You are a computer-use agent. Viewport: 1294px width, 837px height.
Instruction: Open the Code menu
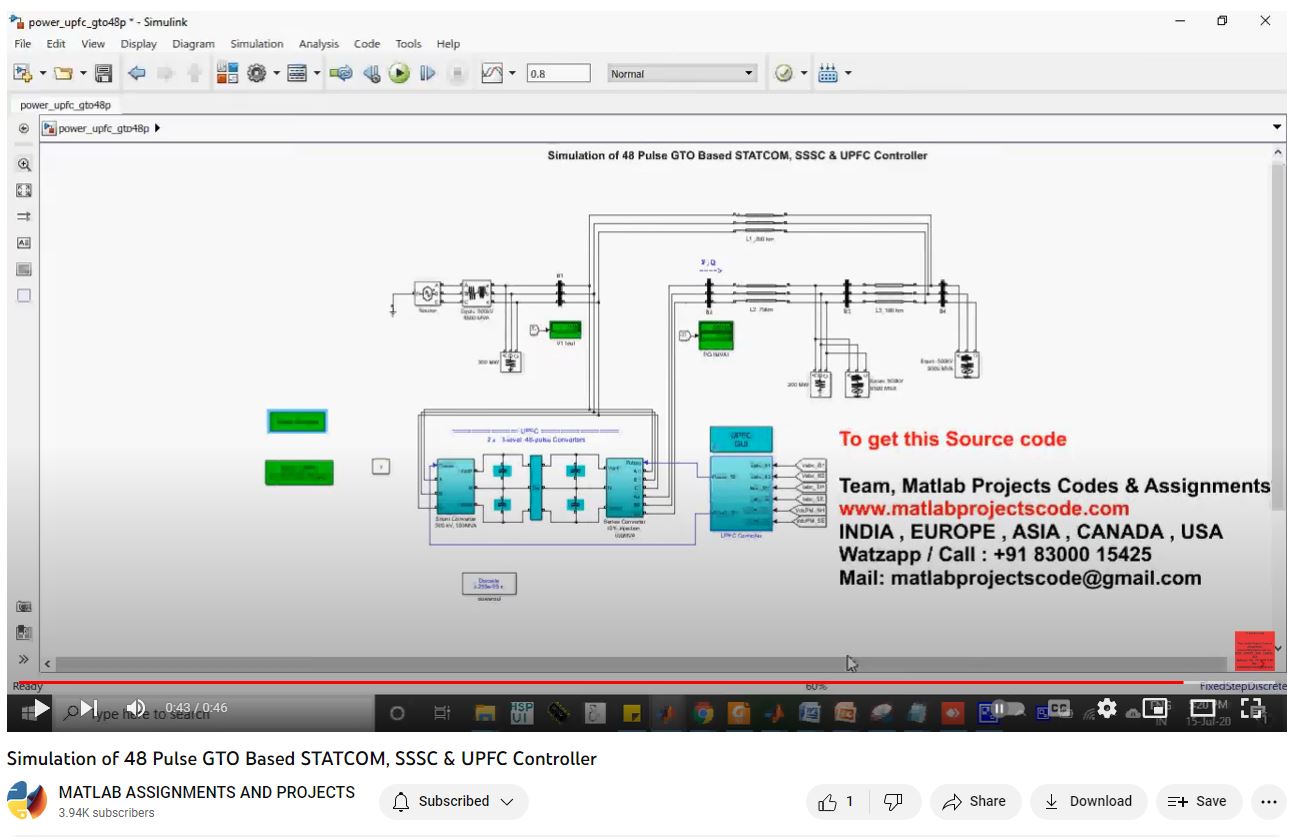(367, 44)
